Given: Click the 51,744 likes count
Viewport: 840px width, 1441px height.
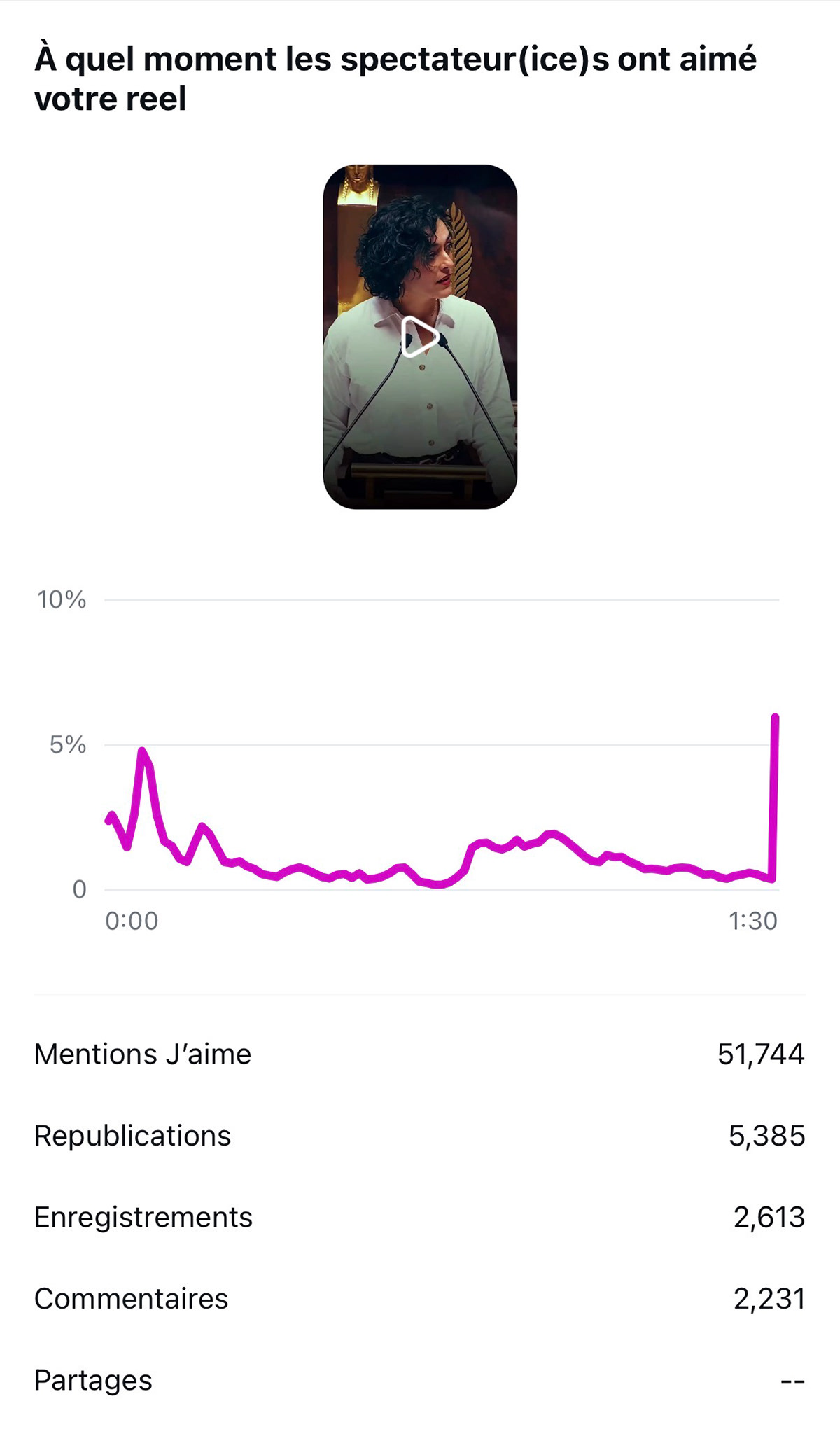Looking at the screenshot, I should click(x=761, y=1054).
